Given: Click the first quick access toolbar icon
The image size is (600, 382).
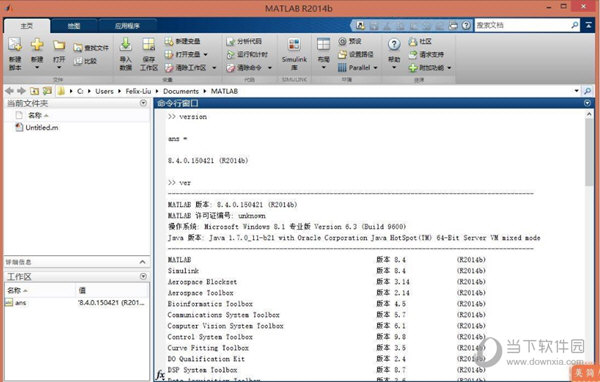Looking at the screenshot, I should 360,25.
